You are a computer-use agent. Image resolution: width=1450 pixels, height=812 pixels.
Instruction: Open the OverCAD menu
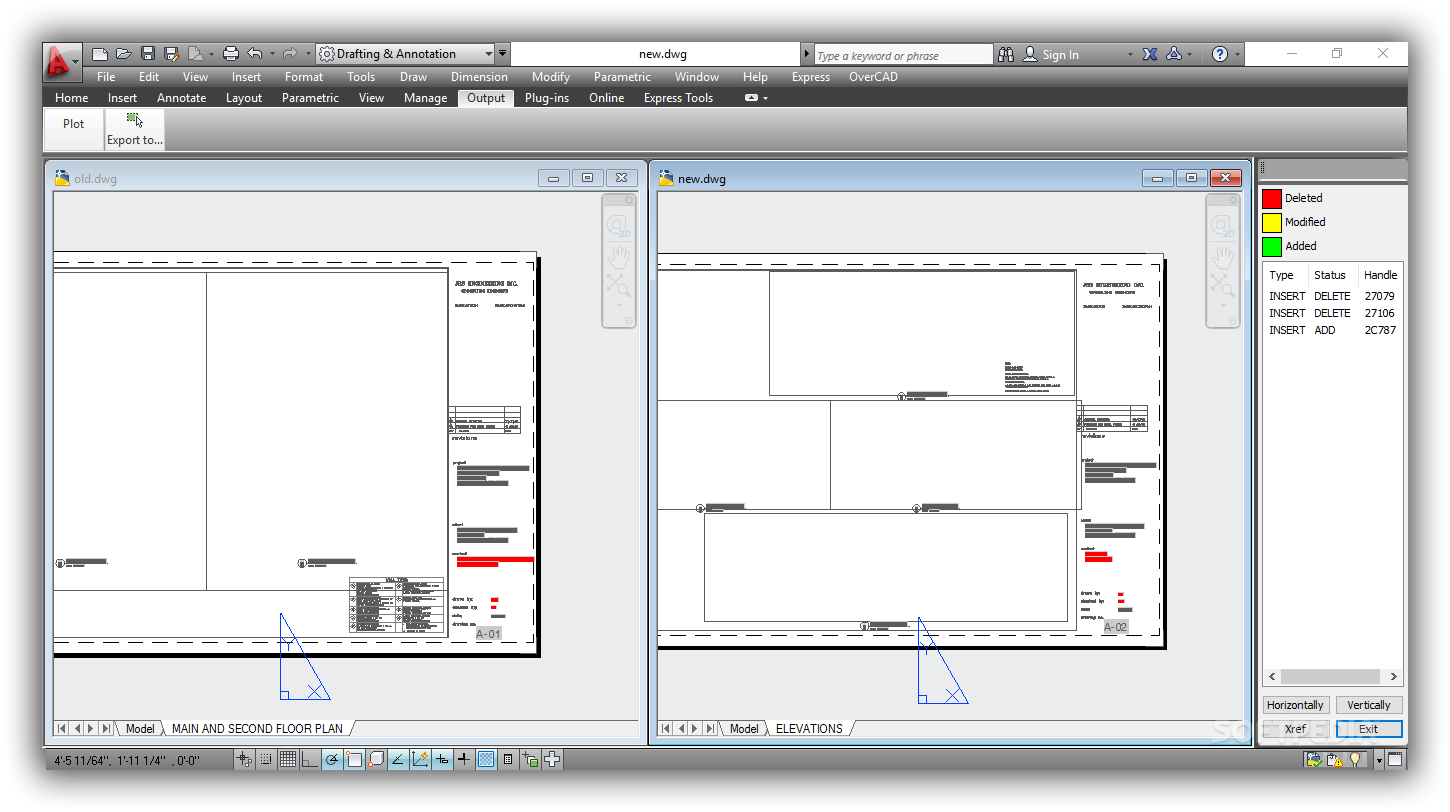click(873, 76)
